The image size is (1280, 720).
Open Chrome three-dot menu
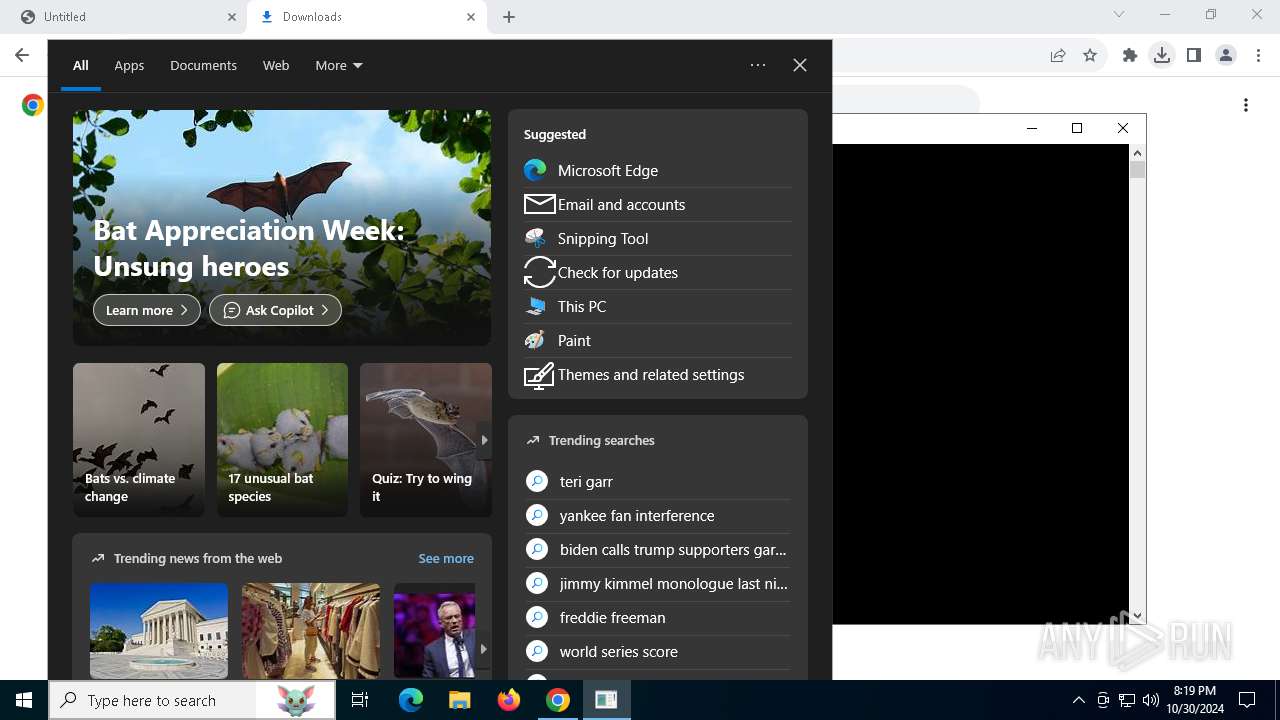(x=1258, y=55)
